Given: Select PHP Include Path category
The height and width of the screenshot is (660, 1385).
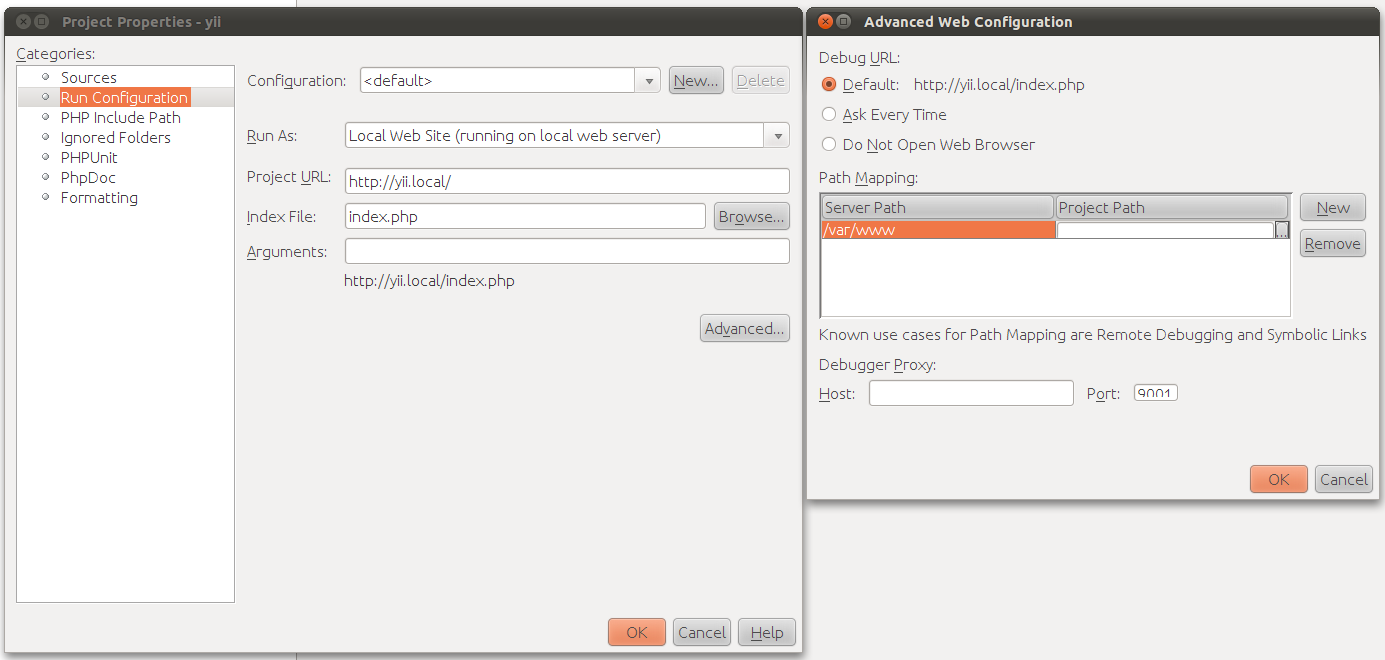Looking at the screenshot, I should click(x=120, y=118).
